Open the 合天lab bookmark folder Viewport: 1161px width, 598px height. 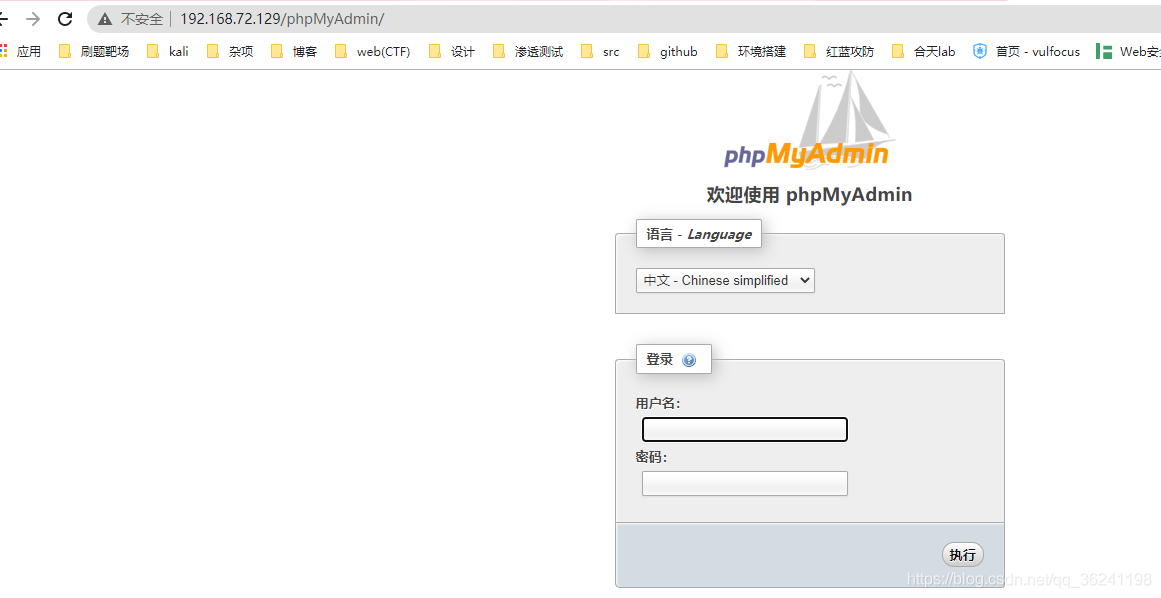point(923,51)
